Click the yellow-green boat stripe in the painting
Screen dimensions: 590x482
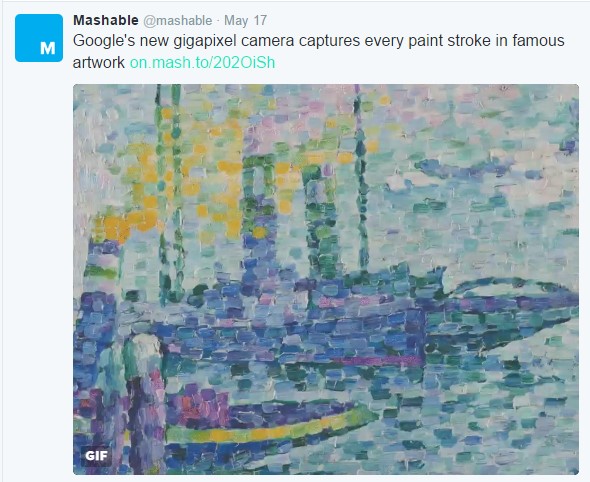pos(271,427)
